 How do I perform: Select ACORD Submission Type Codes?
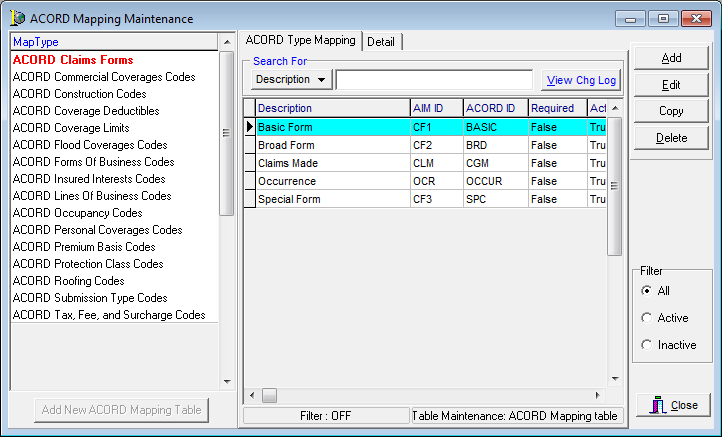[114, 298]
